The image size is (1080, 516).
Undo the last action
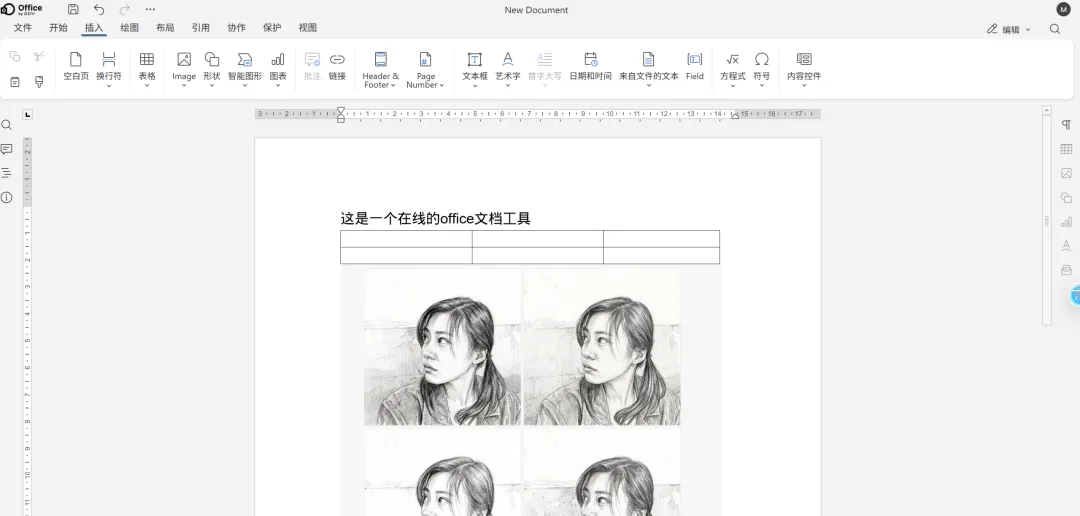(99, 10)
